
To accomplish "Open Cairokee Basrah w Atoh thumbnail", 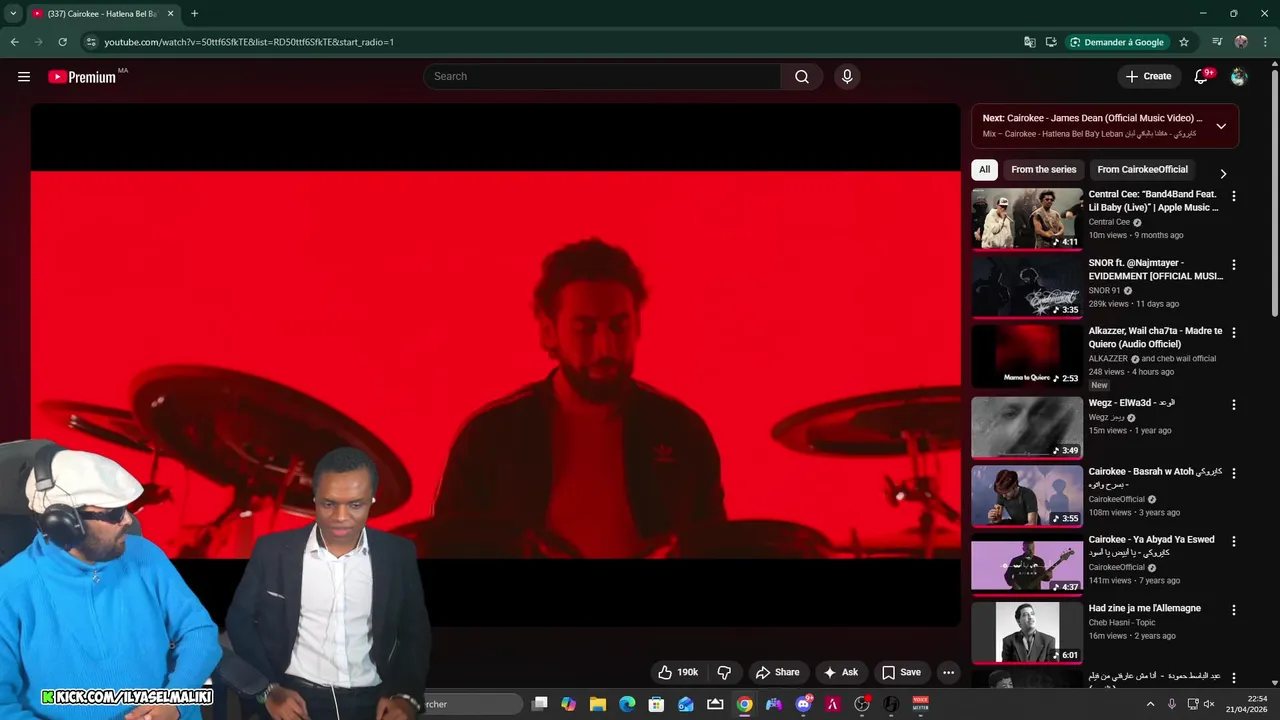I will (1027, 495).
